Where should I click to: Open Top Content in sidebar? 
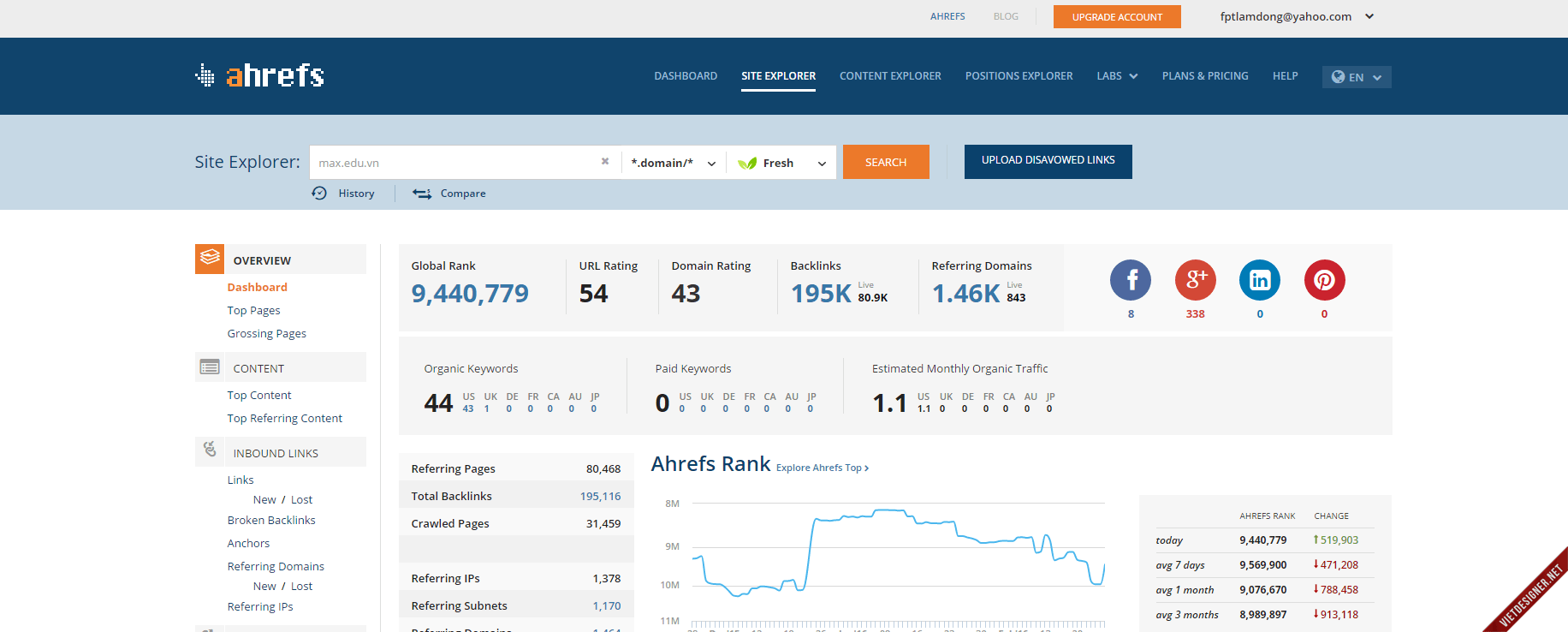(259, 395)
